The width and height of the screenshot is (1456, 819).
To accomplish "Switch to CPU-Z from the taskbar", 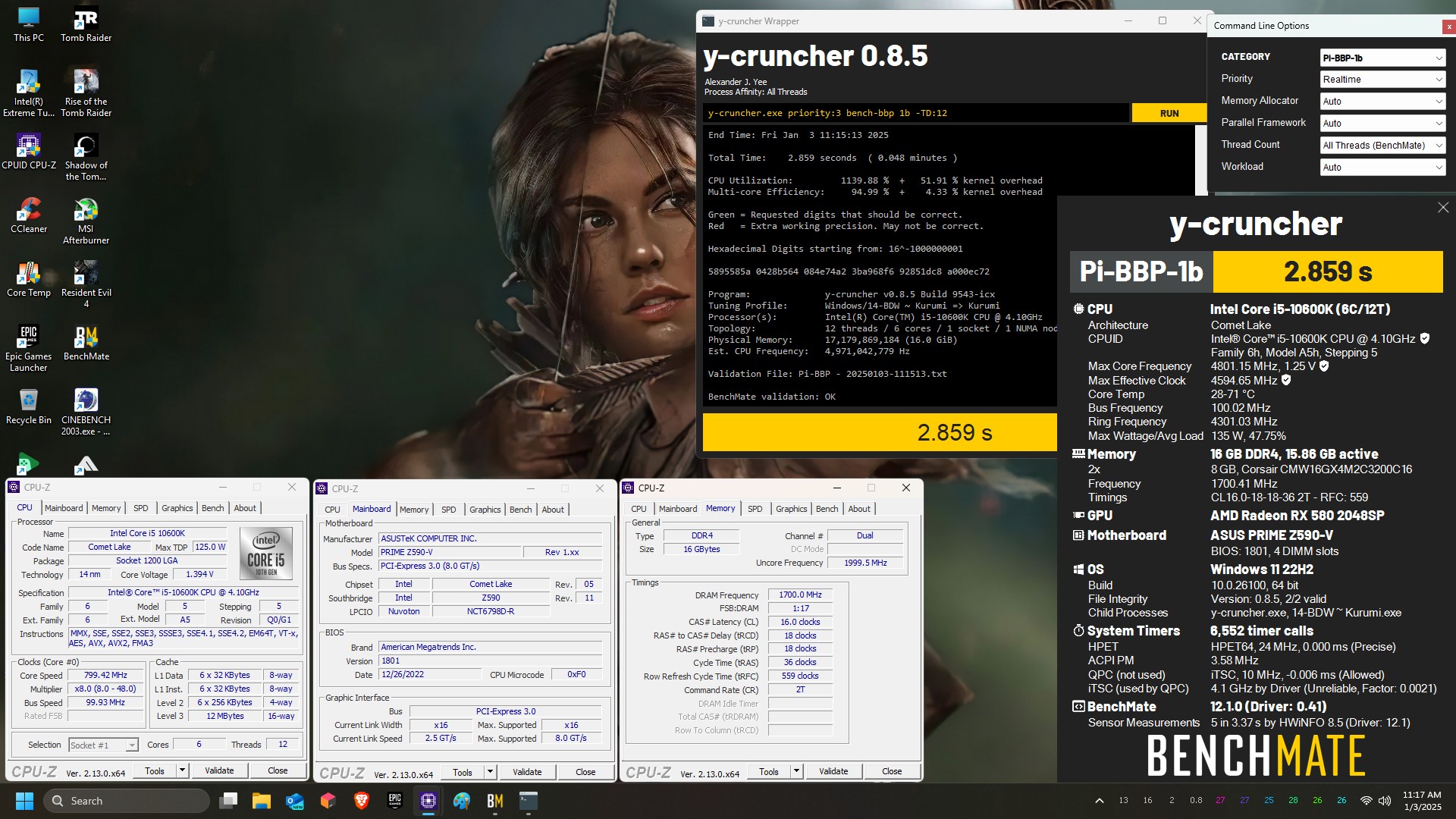I will click(x=428, y=801).
